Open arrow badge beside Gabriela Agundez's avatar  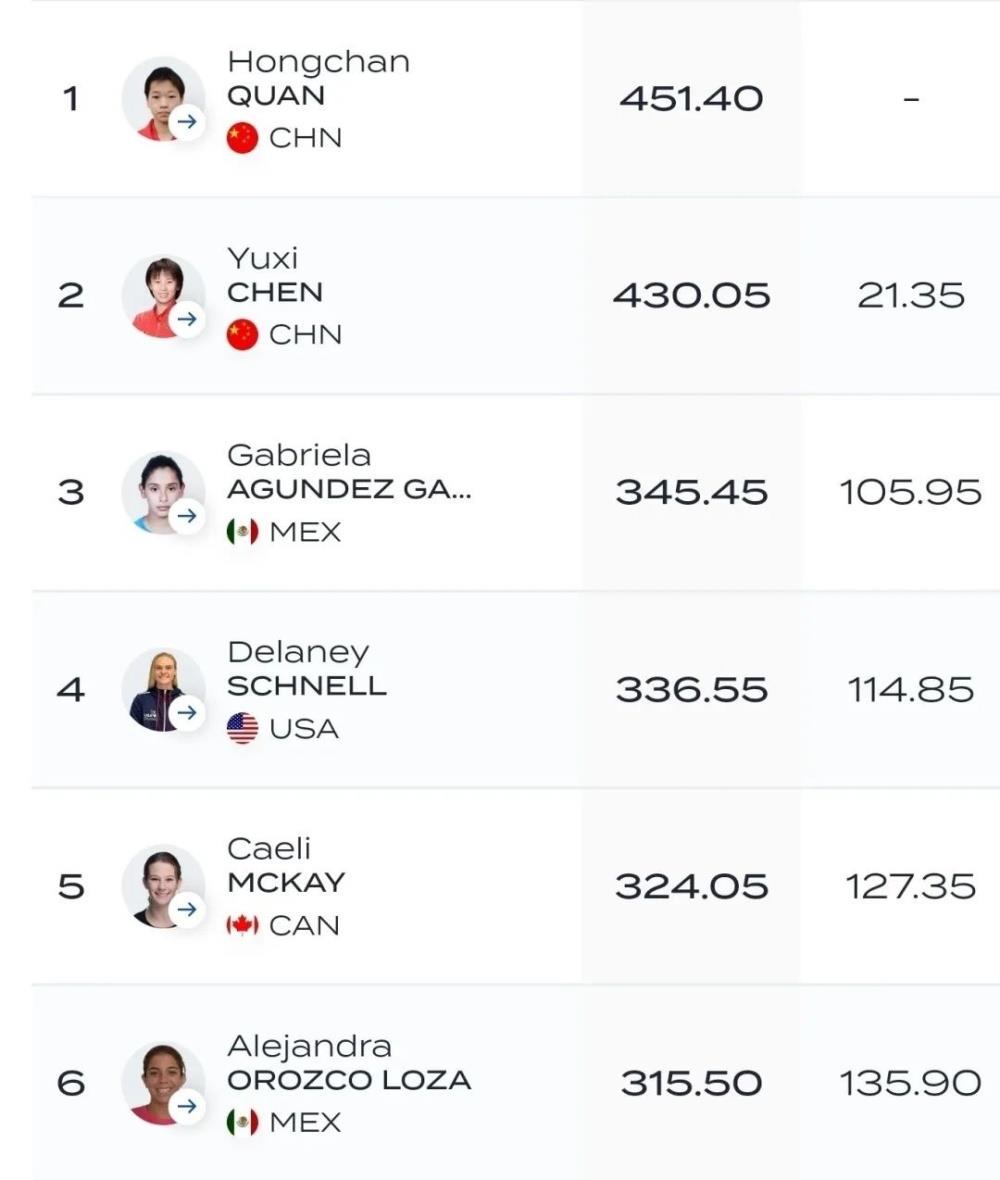[x=187, y=516]
